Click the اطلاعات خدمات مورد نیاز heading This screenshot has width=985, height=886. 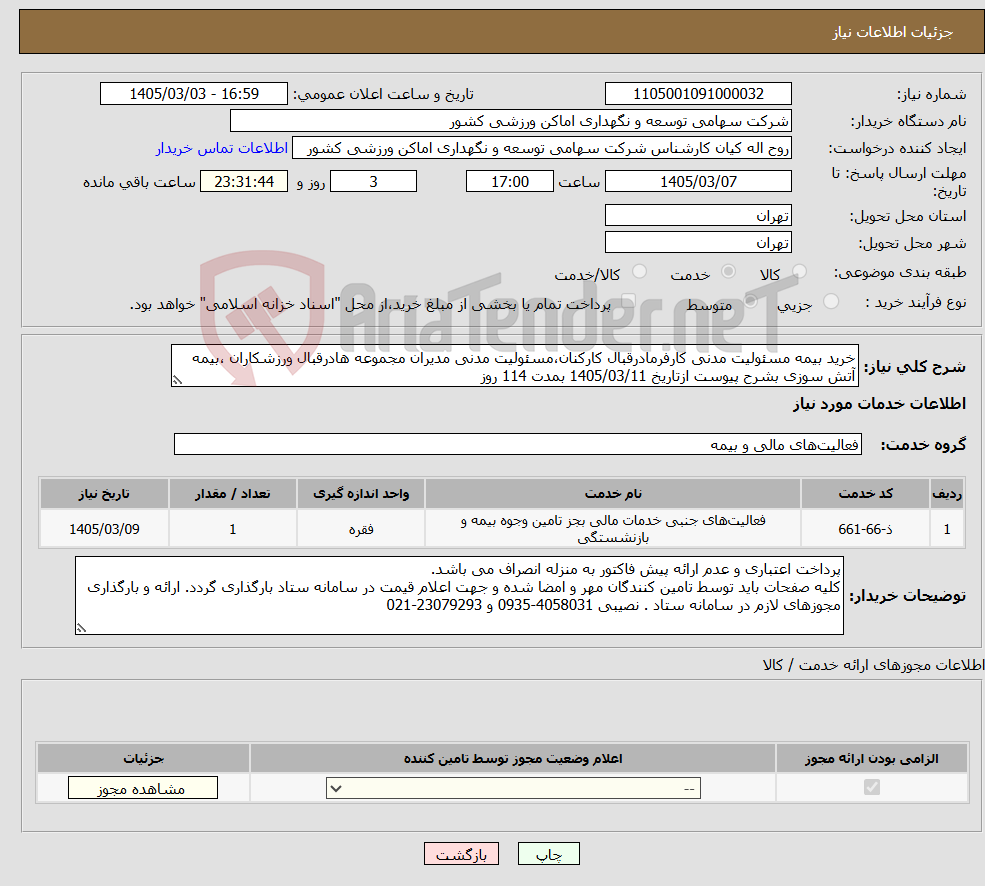(879, 403)
